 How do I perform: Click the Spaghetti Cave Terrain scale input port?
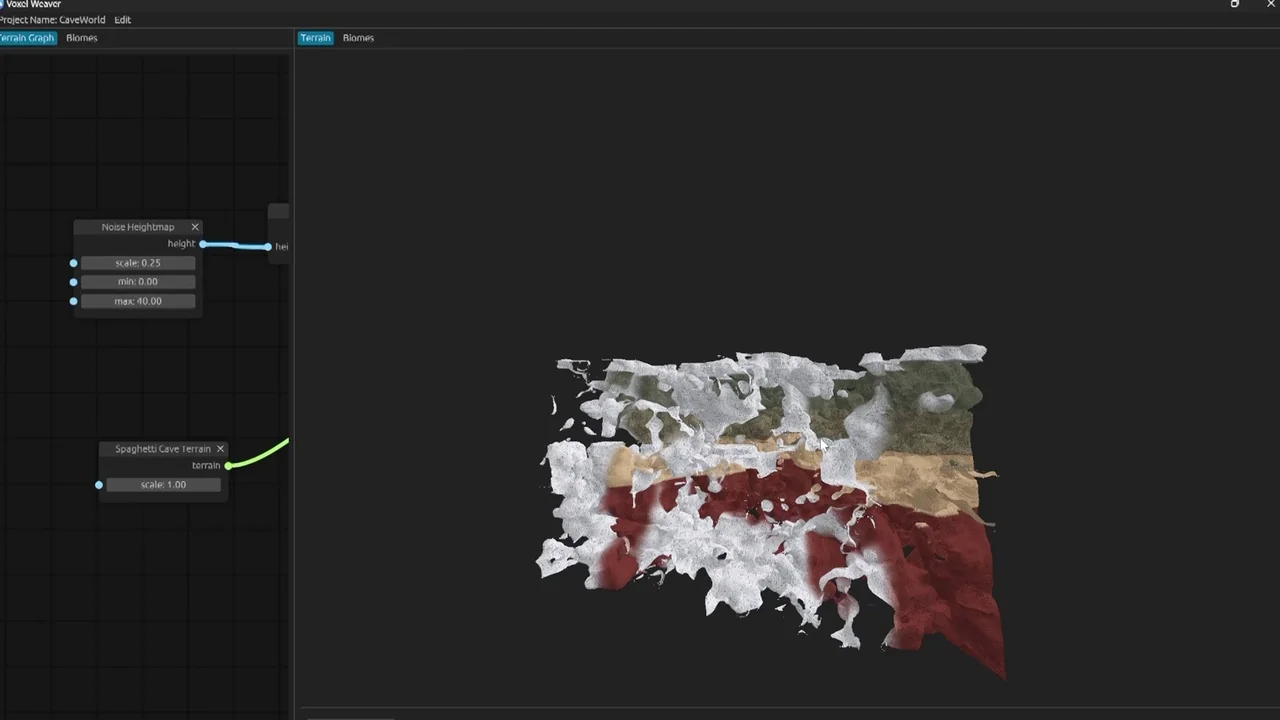point(99,485)
